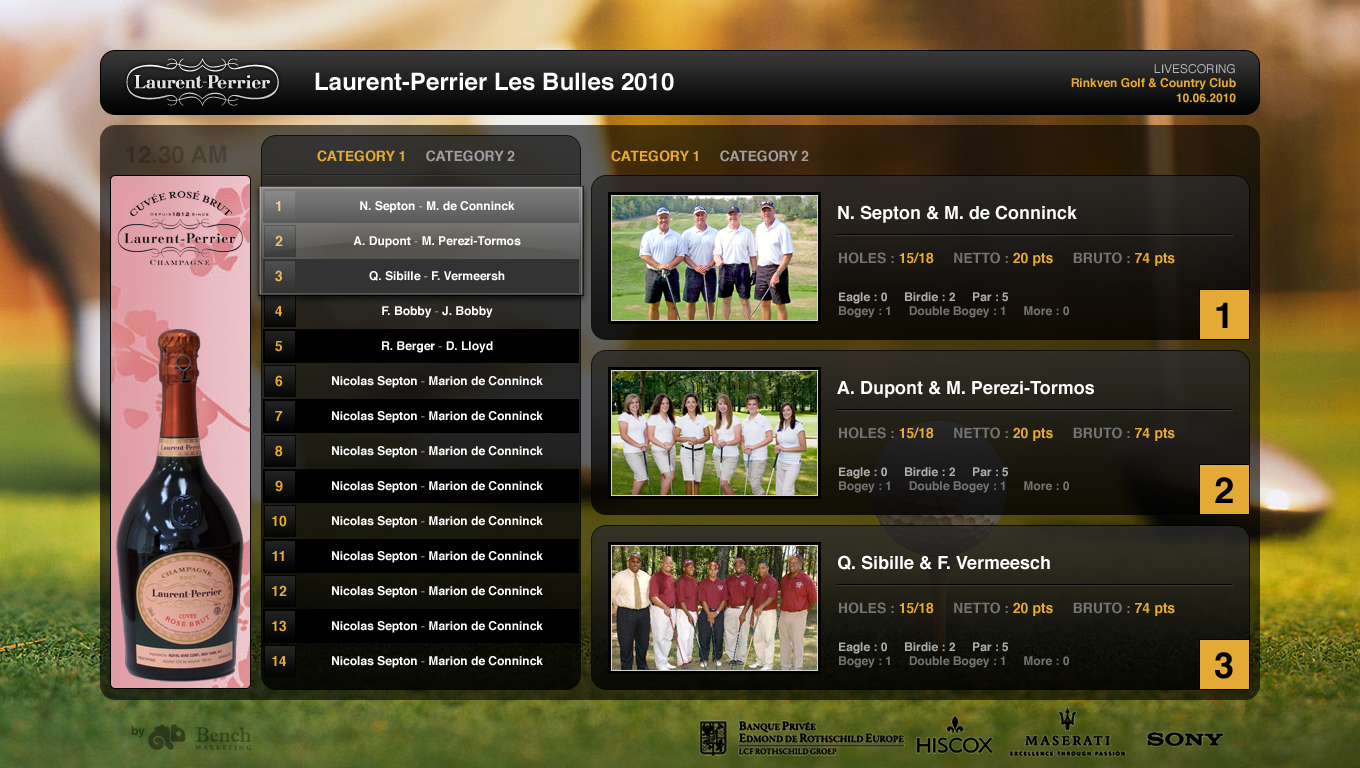Click the Q. Sibille & F. Vermeesch card title

[x=944, y=563]
